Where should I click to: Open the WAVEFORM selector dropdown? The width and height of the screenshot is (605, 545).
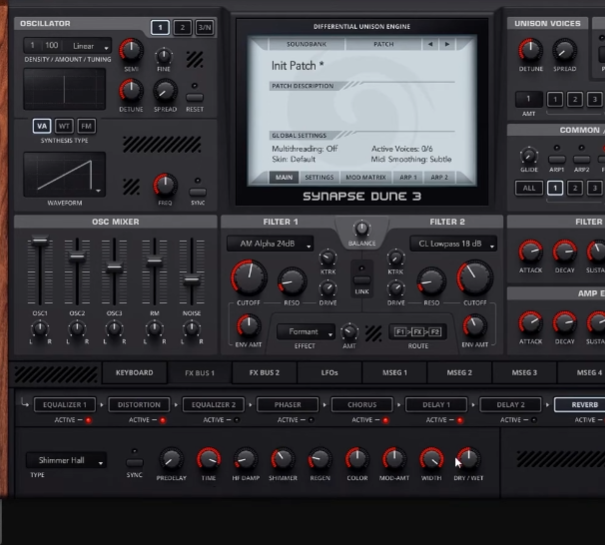(64, 175)
